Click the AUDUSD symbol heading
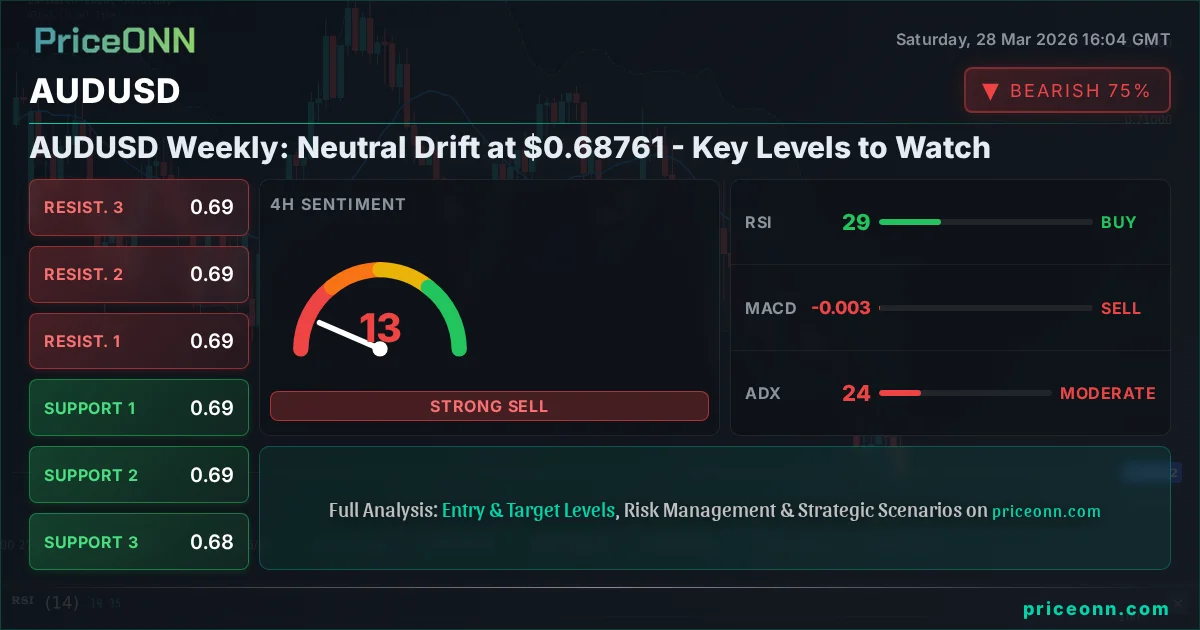Image resolution: width=1200 pixels, height=630 pixels. click(x=104, y=91)
